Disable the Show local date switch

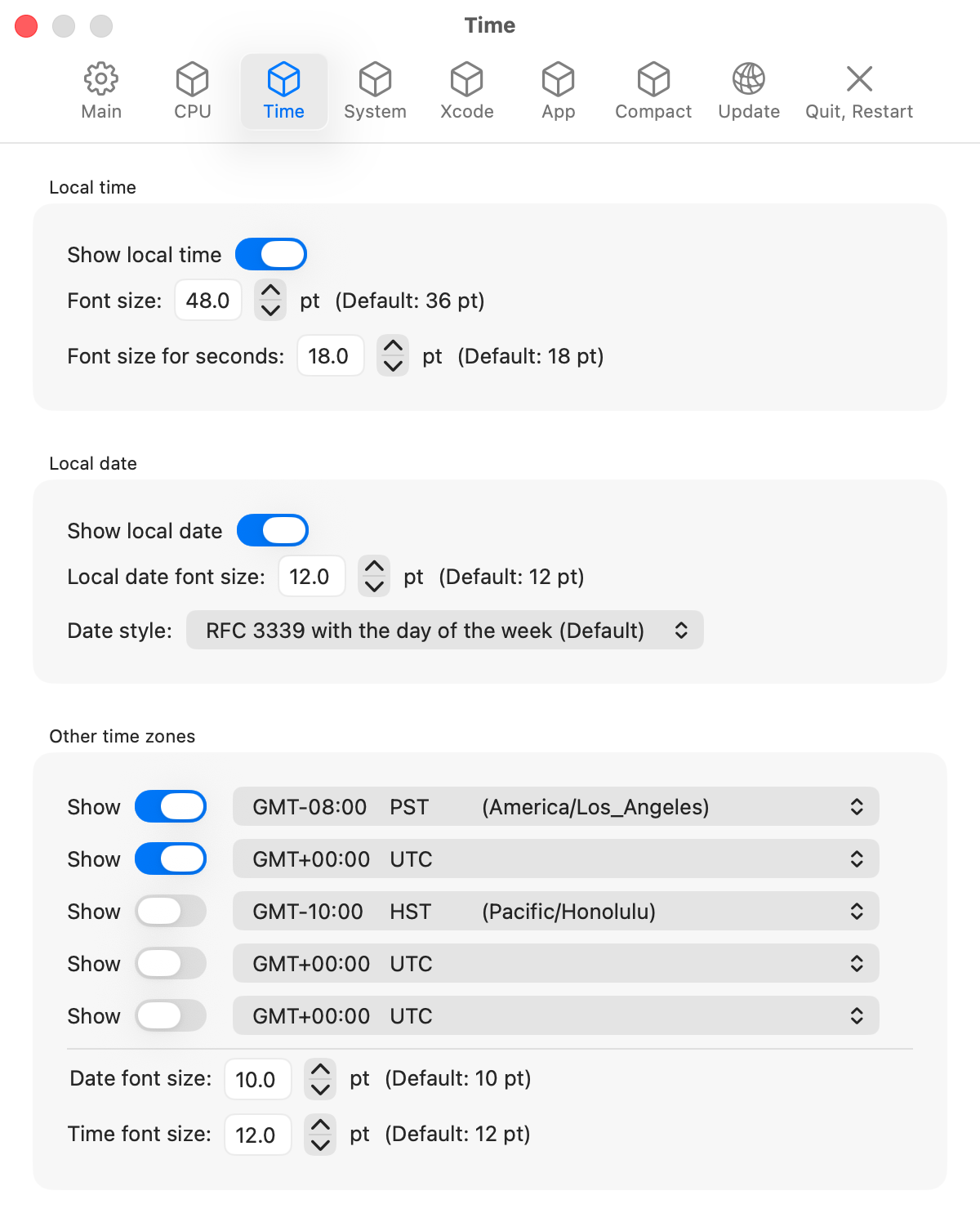coord(273,530)
